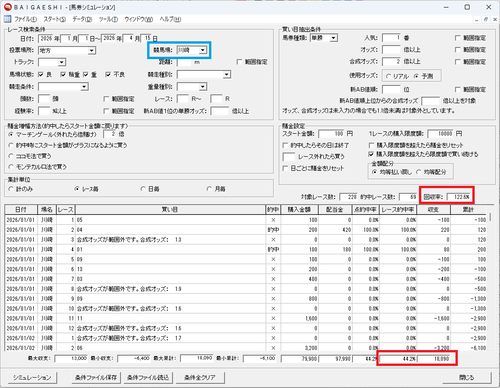Select 均等配分 amount allocation radio

419,172
